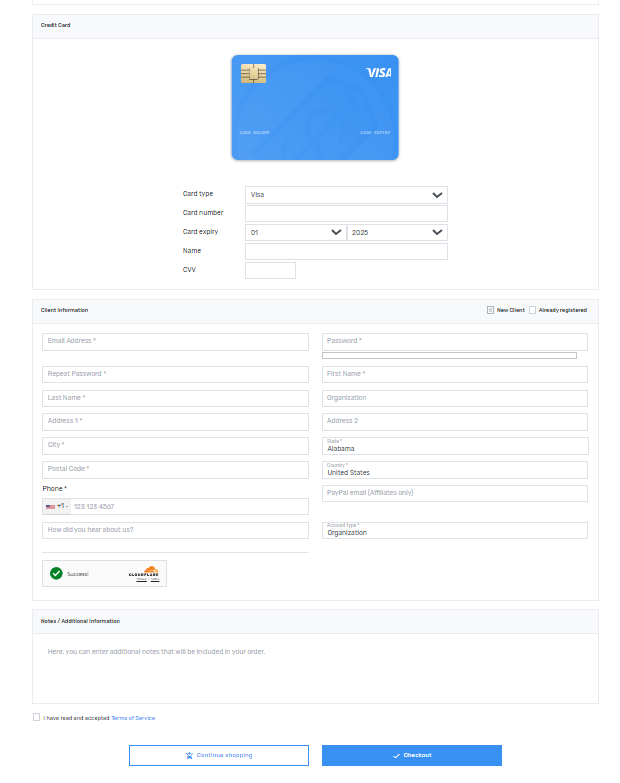The height and width of the screenshot is (783, 620).
Task: Select the New Client checkbox
Action: coord(490,310)
